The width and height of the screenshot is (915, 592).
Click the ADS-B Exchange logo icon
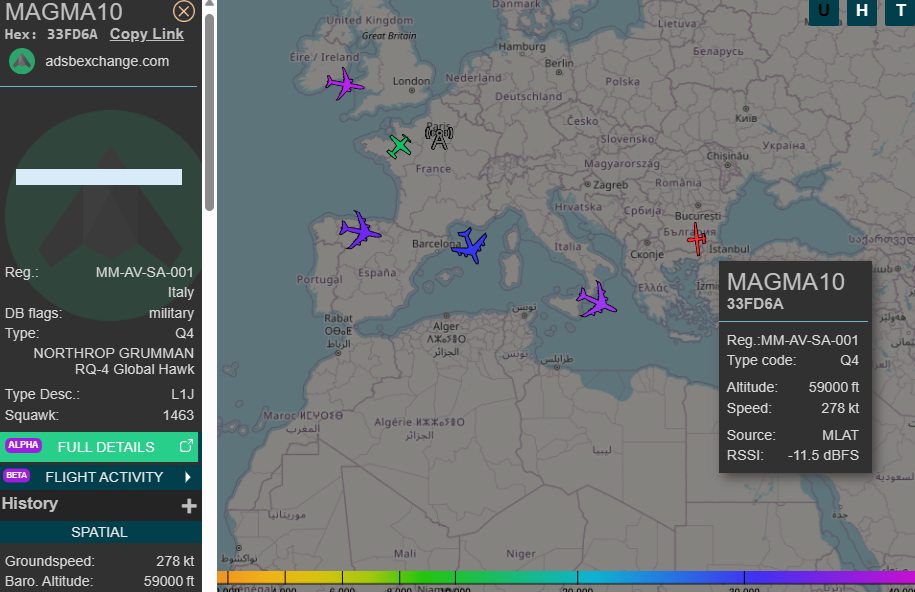[x=22, y=61]
